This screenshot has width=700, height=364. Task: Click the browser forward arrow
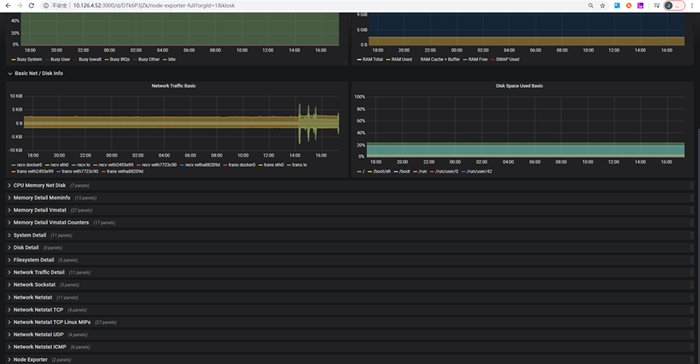(19, 5)
